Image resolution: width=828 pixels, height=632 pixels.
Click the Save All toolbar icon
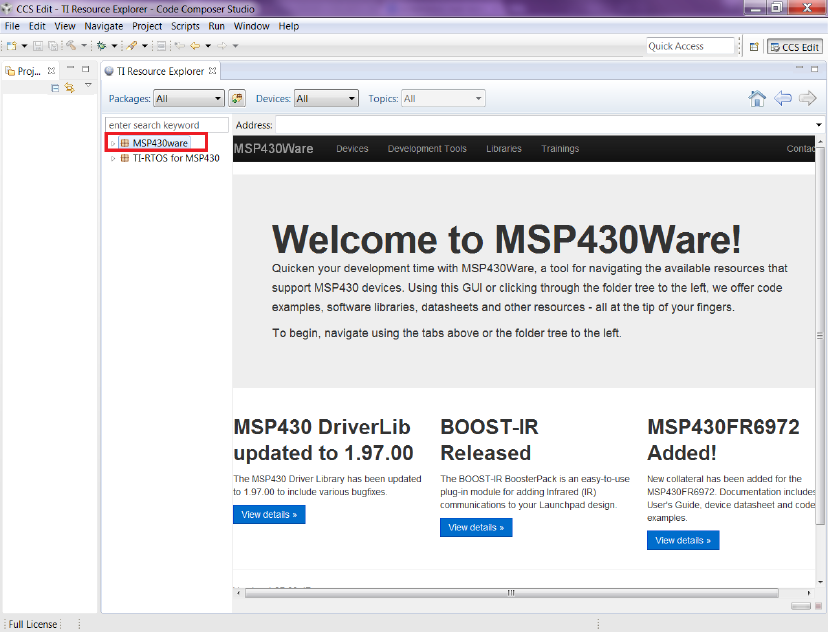tap(53, 46)
